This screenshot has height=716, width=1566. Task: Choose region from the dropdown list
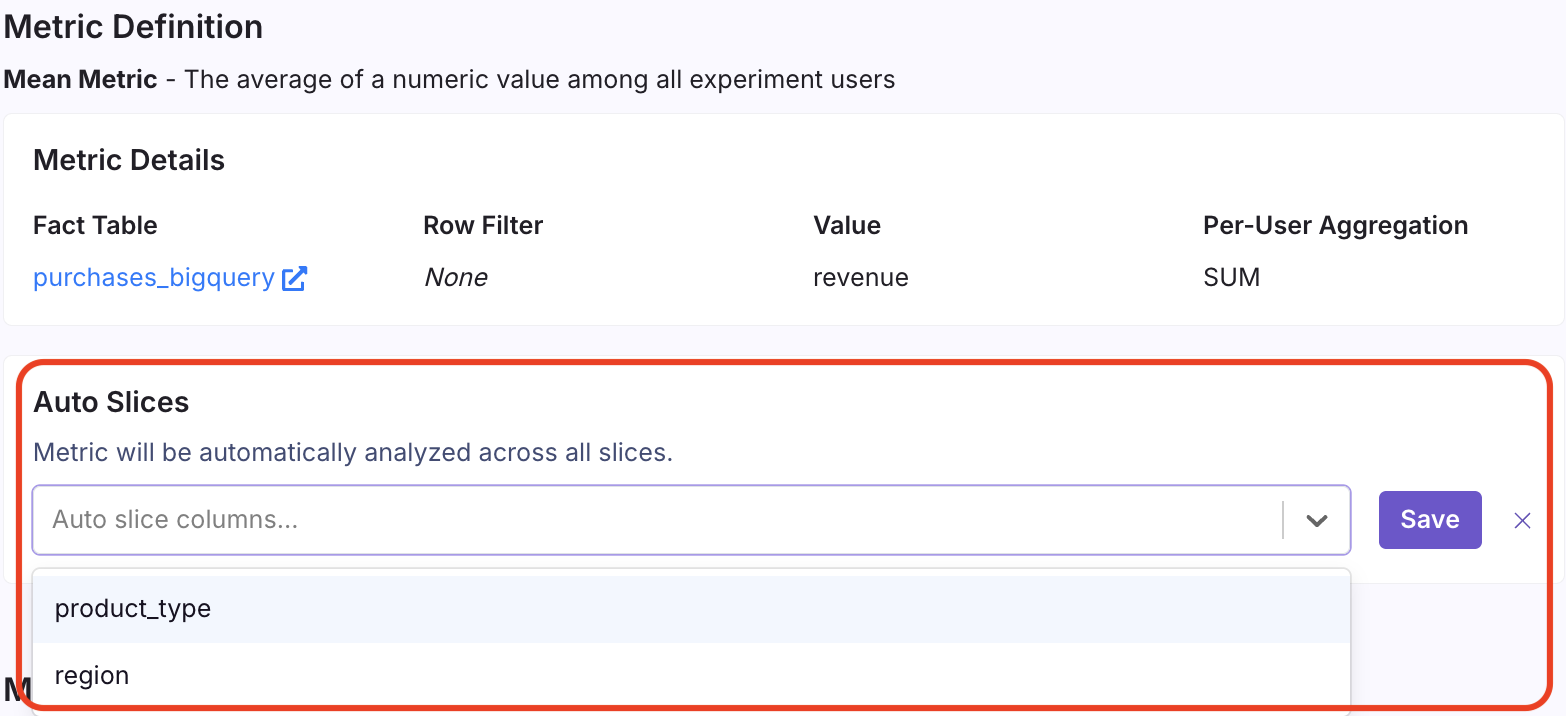click(x=92, y=676)
